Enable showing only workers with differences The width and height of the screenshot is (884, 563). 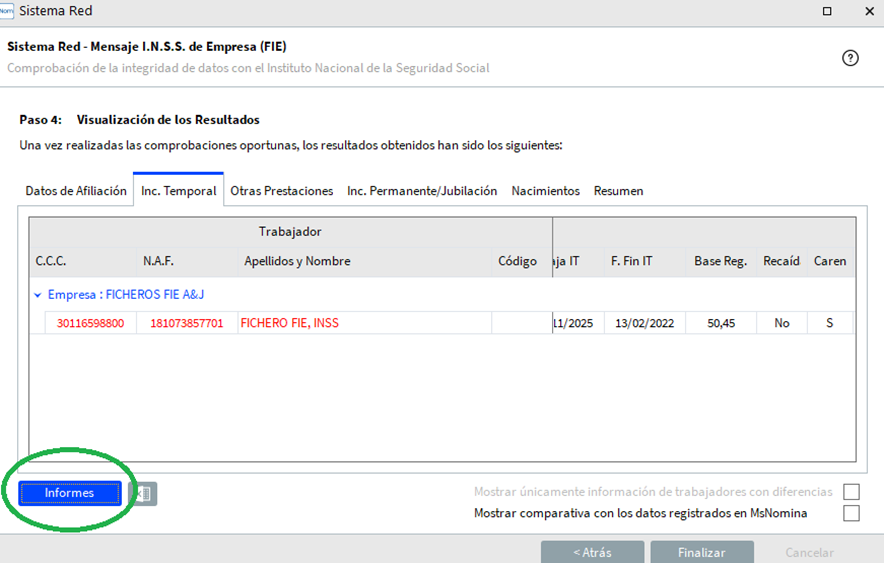[851, 492]
